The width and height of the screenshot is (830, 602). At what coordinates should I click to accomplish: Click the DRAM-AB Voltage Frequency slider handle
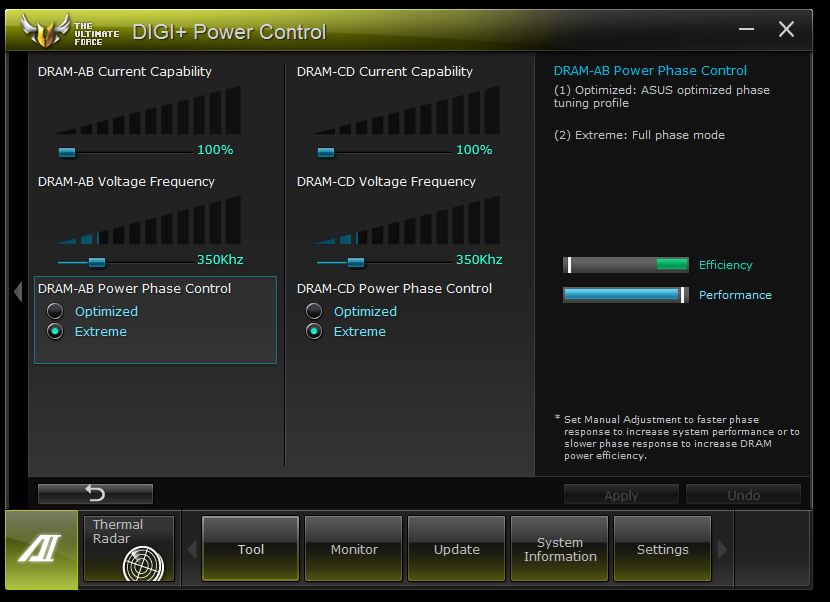click(97, 262)
